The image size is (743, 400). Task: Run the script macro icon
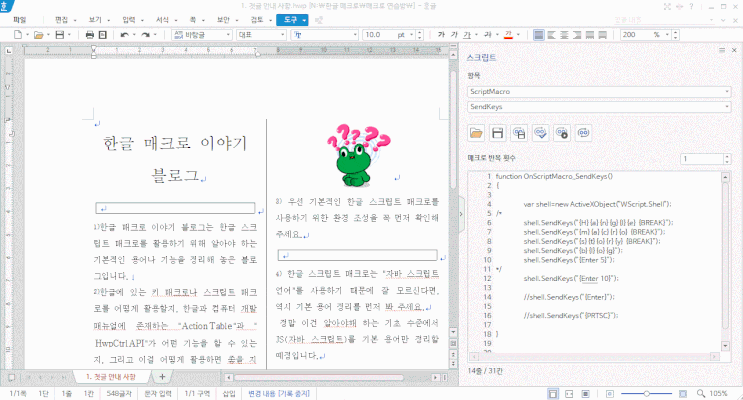click(562, 133)
